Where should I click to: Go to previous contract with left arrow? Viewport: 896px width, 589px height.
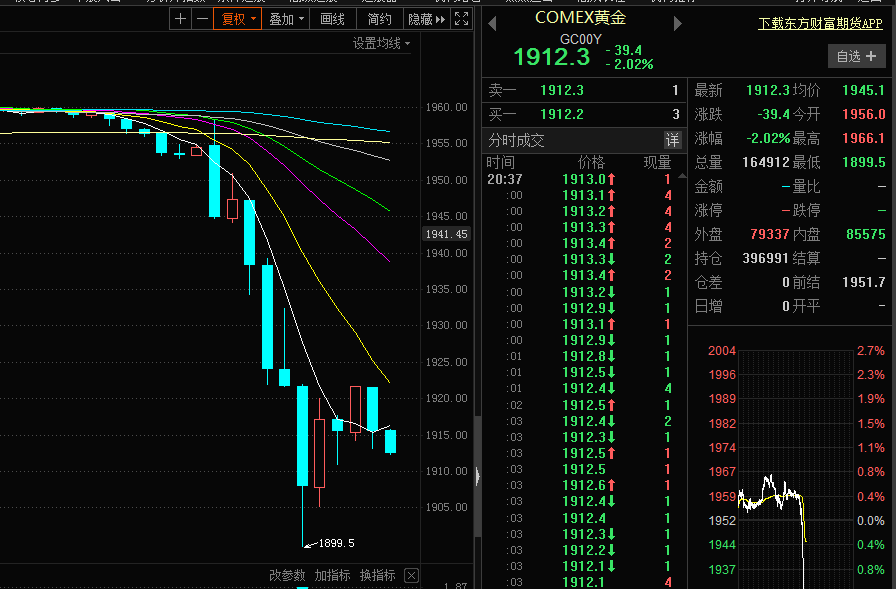pos(492,24)
